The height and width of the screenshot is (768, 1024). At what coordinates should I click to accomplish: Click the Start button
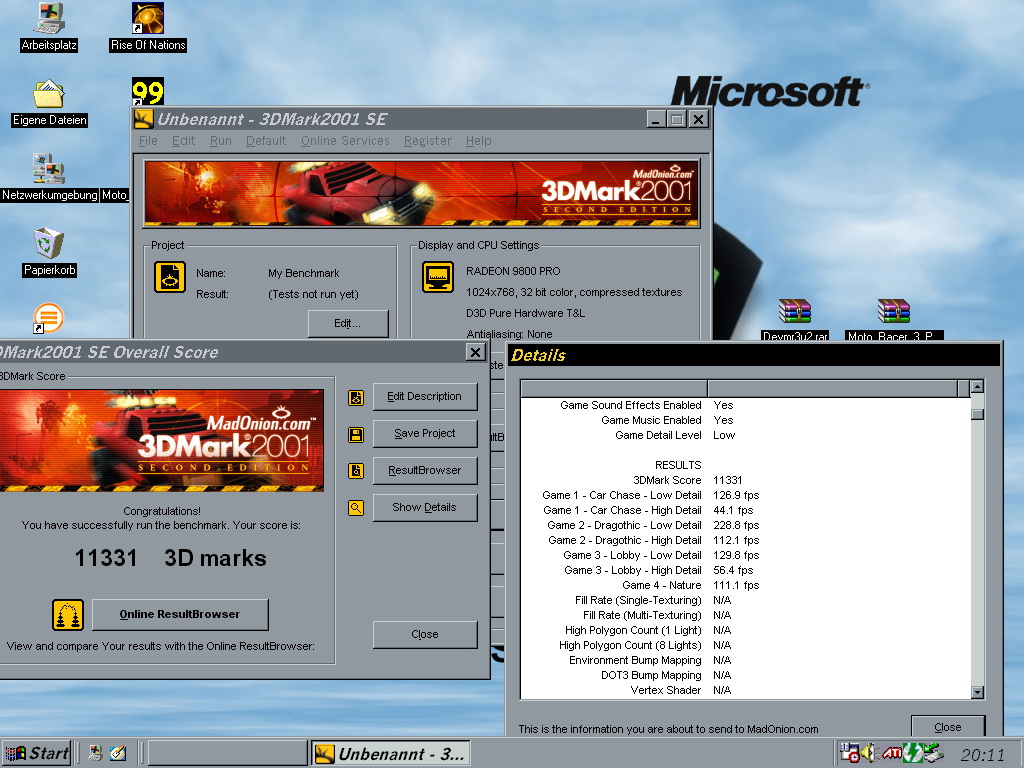click(x=37, y=754)
